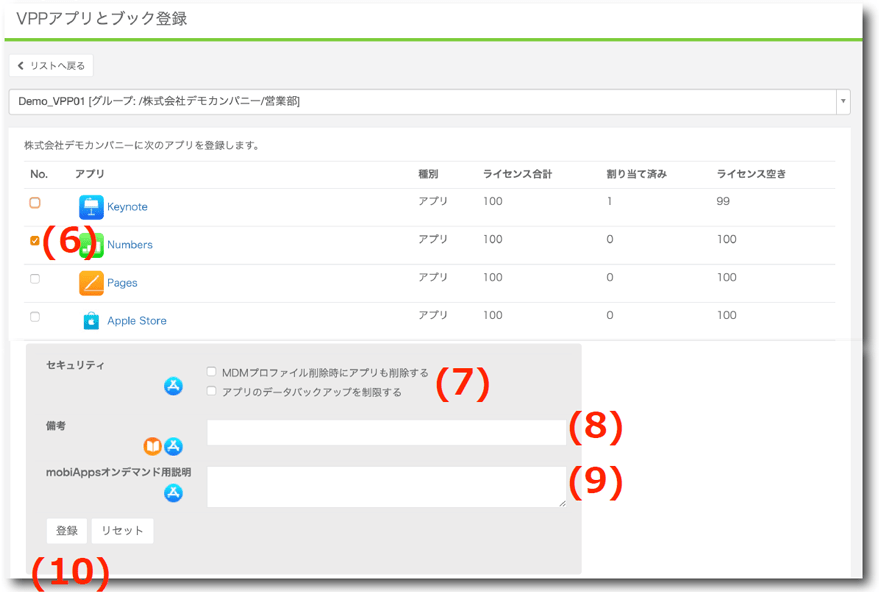
Task: Enable MDMプロファイル削除時にアプリも削除する checkbox
Action: coord(211,372)
